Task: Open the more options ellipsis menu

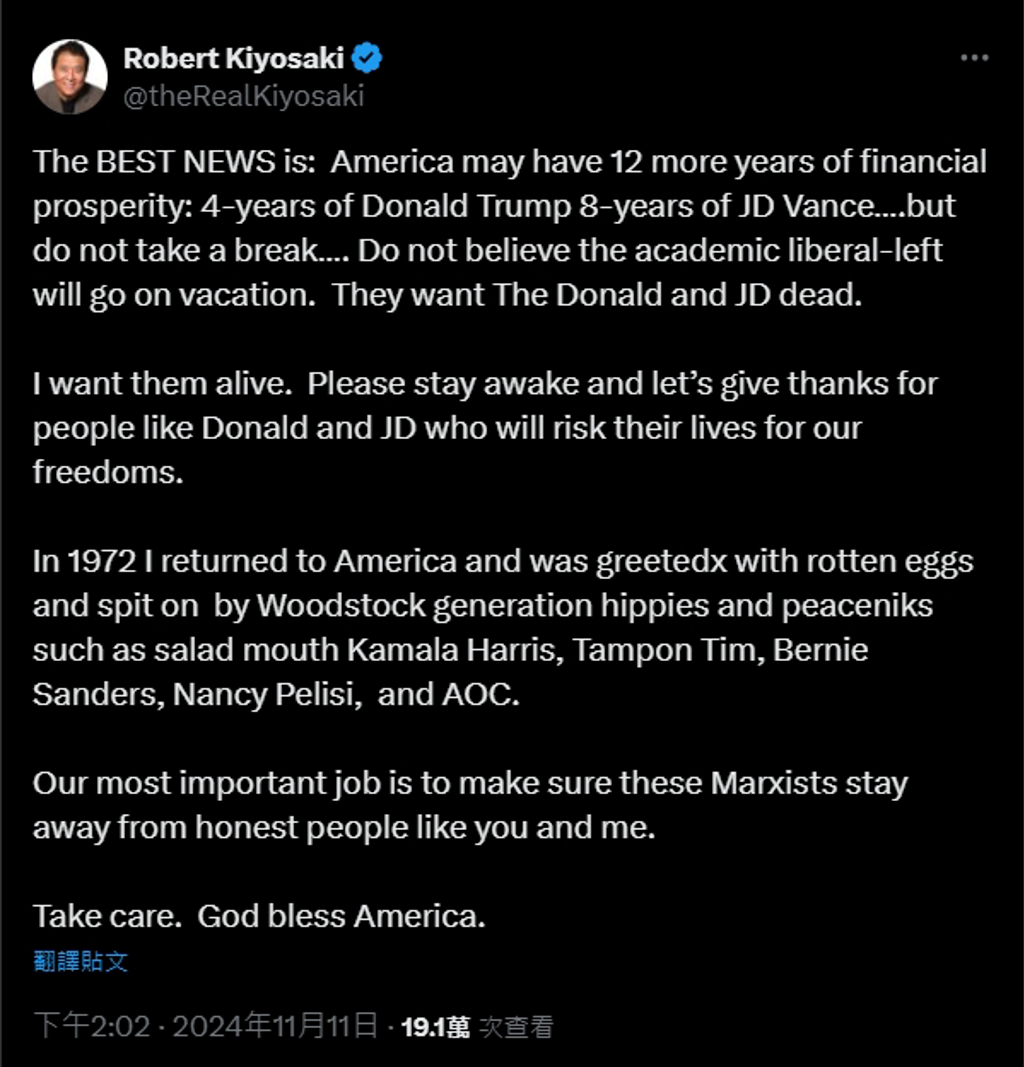Action: tap(974, 58)
